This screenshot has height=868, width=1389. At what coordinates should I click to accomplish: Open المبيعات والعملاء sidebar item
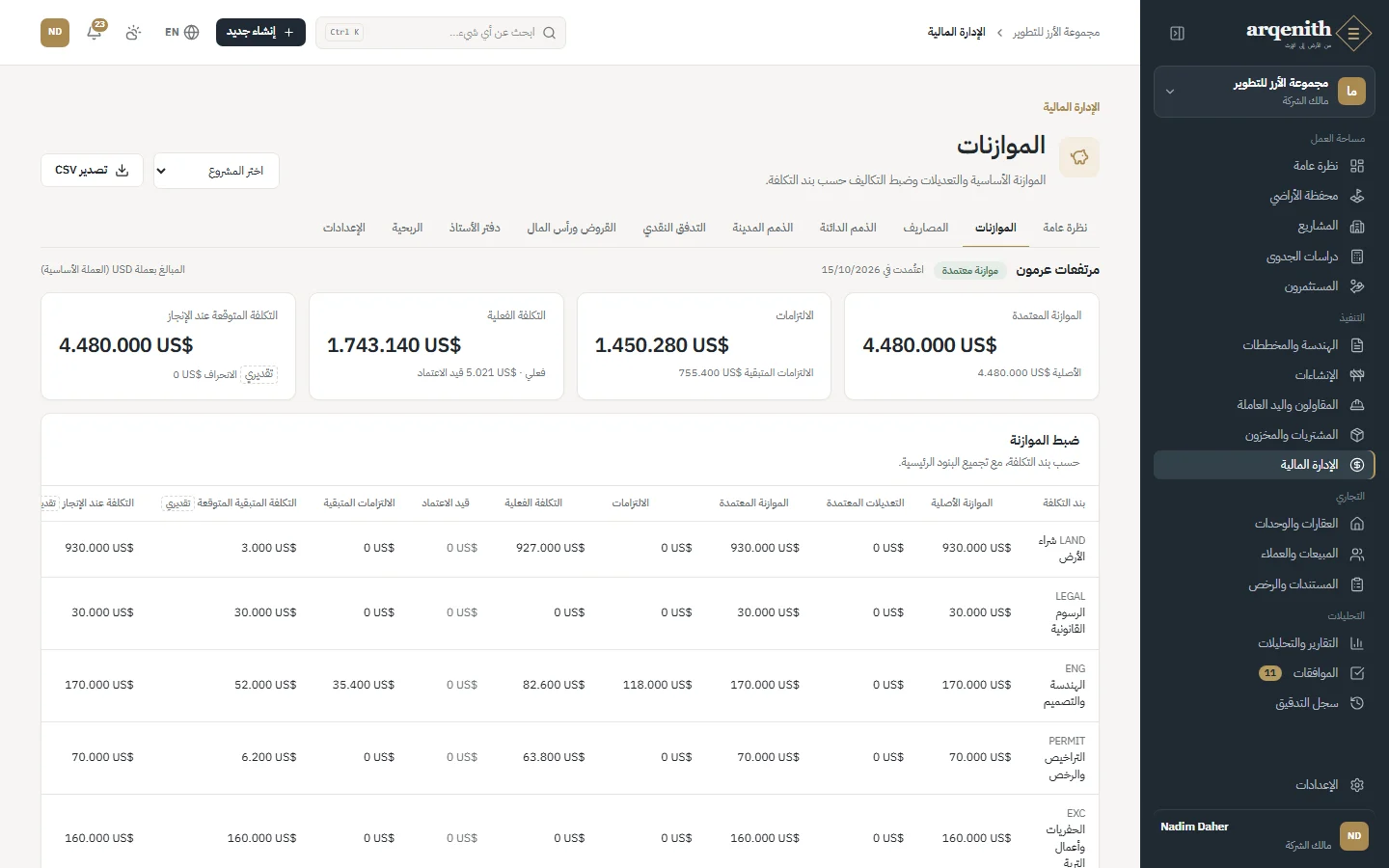(x=1264, y=554)
